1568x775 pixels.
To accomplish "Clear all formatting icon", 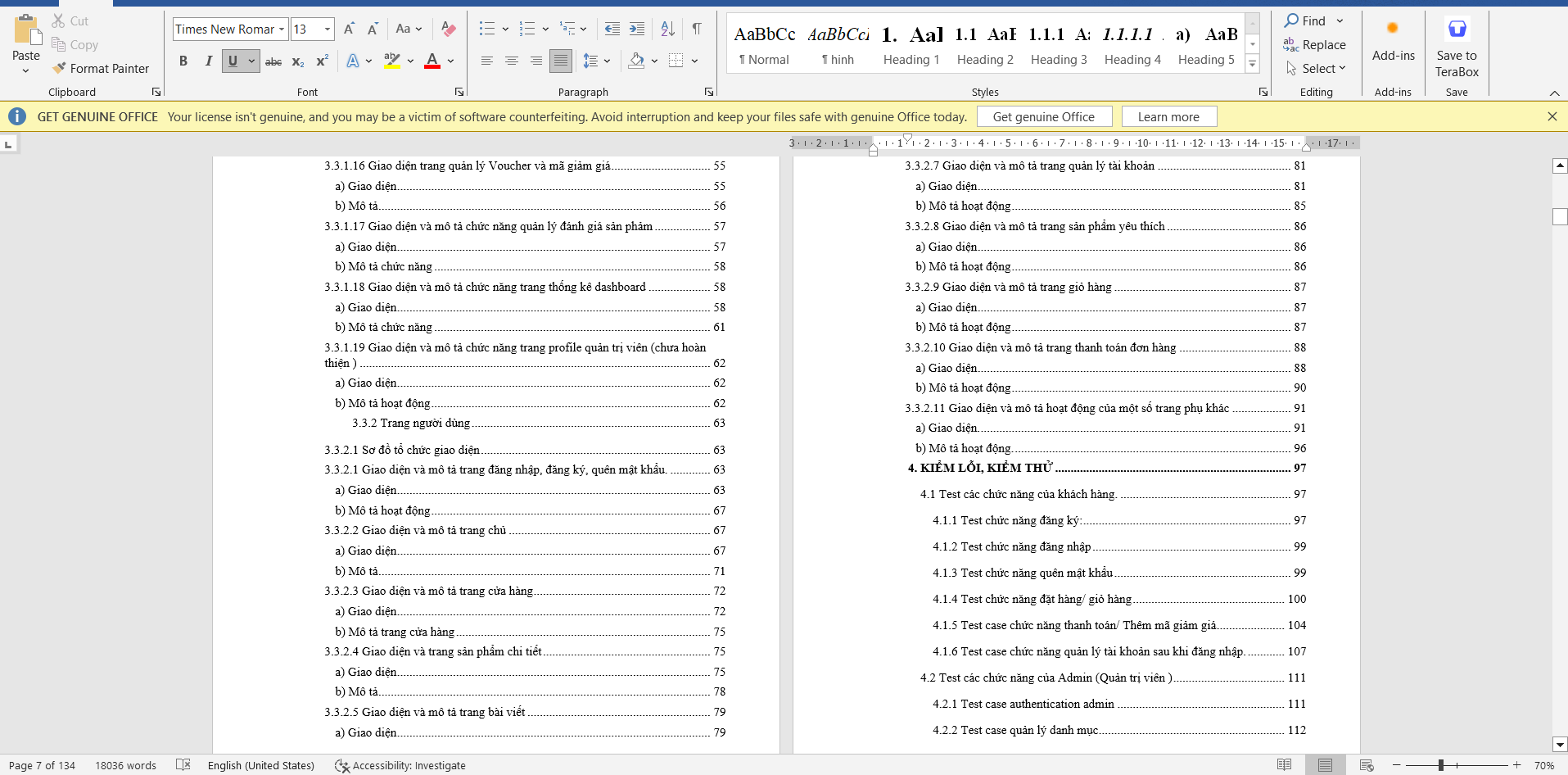I will point(448,29).
